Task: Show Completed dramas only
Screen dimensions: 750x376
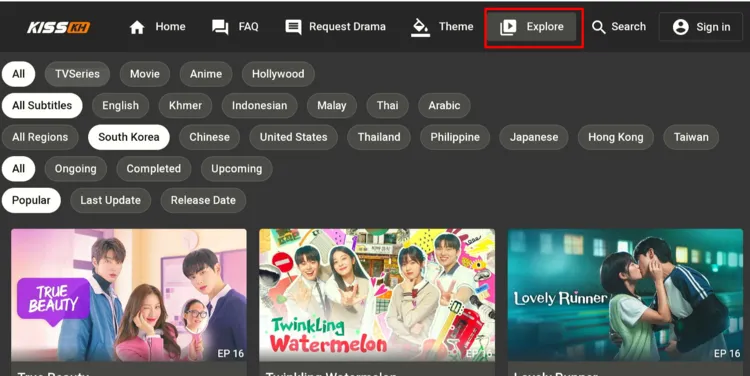Action: pos(154,169)
